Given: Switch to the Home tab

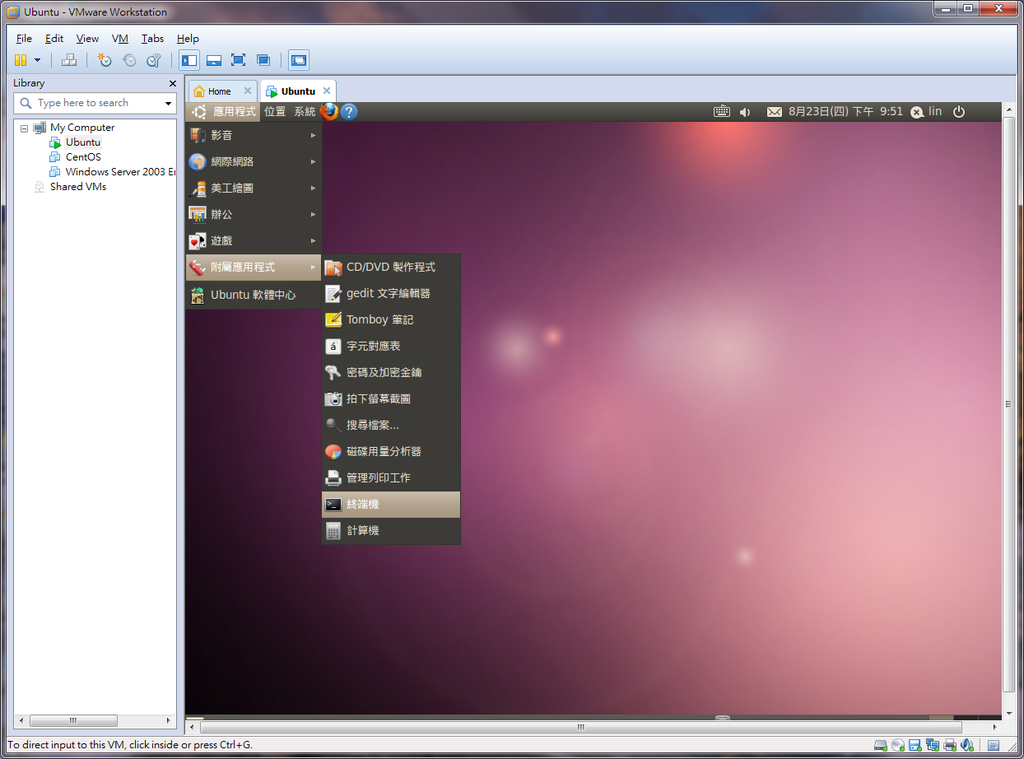Looking at the screenshot, I should [219, 91].
